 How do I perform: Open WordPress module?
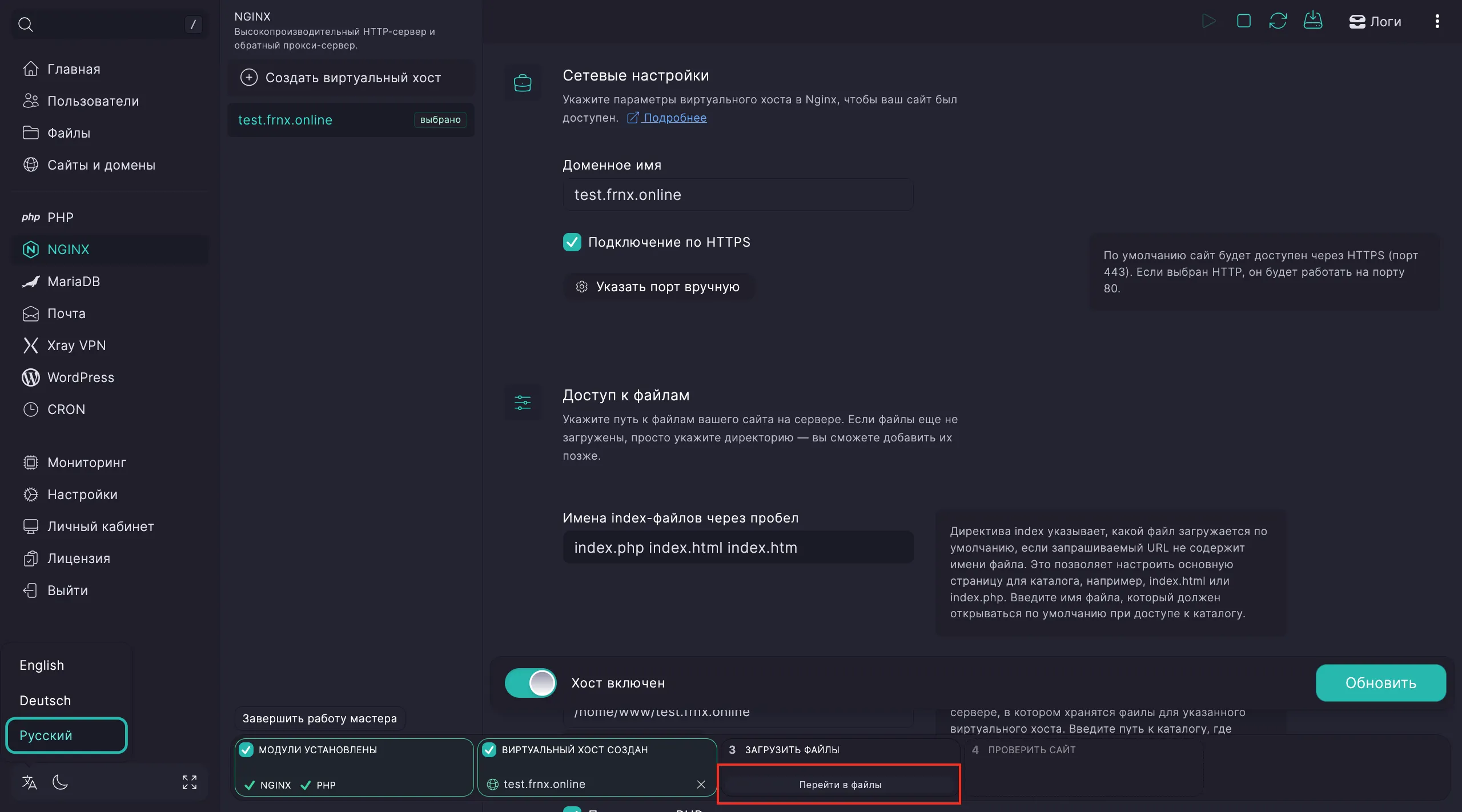(x=111, y=377)
